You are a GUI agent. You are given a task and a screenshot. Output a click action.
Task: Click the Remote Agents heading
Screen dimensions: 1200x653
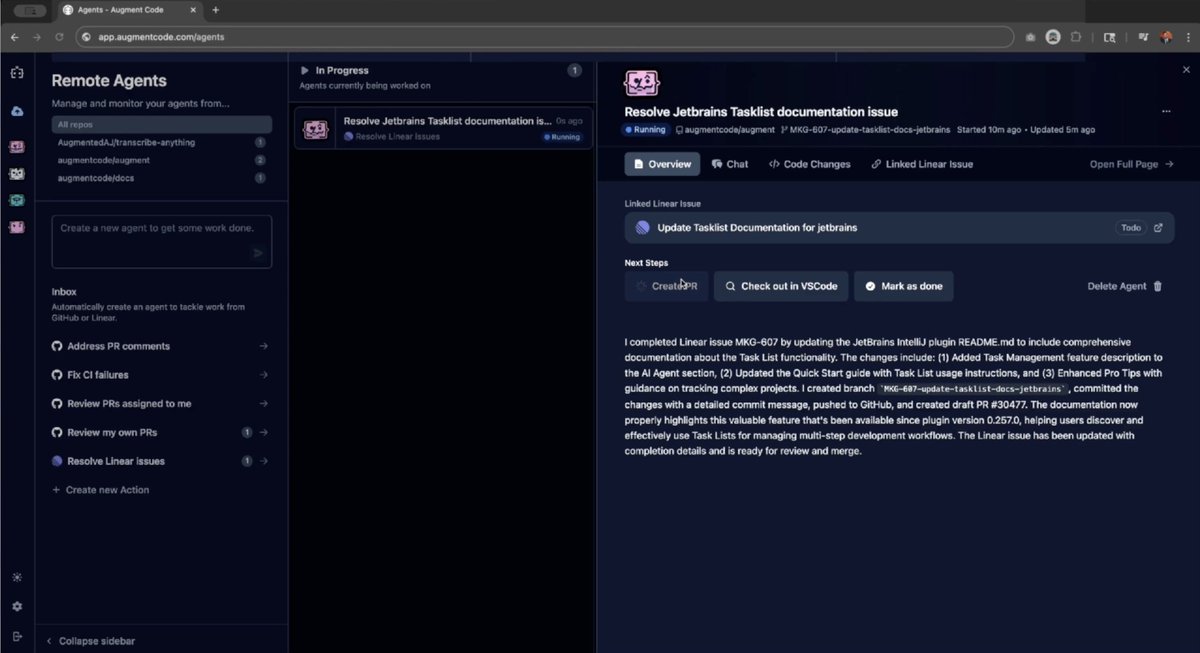pyautogui.click(x=109, y=81)
